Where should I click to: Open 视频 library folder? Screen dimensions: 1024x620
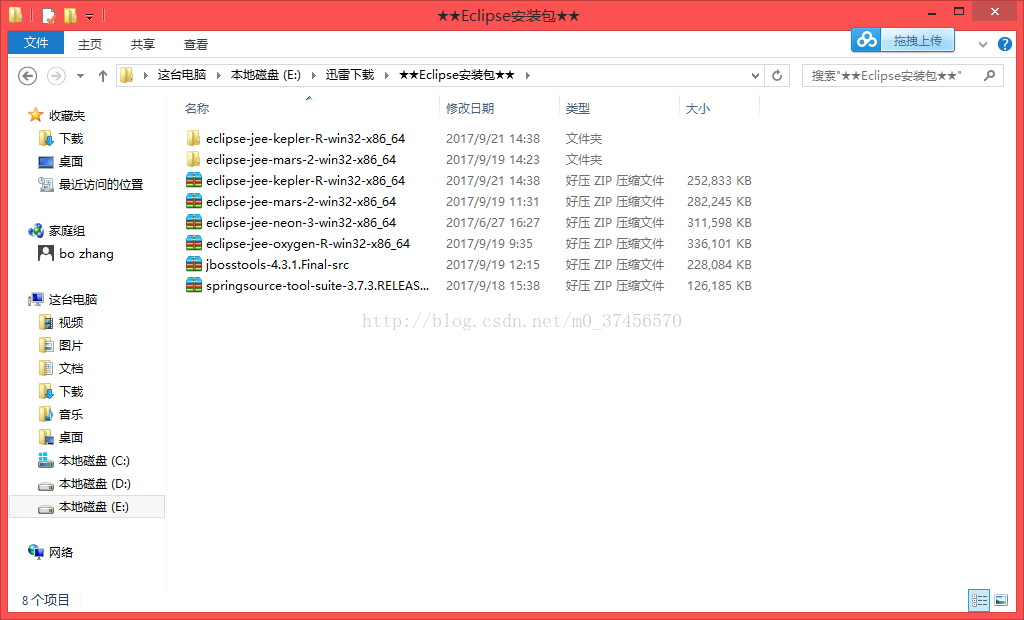pos(71,323)
